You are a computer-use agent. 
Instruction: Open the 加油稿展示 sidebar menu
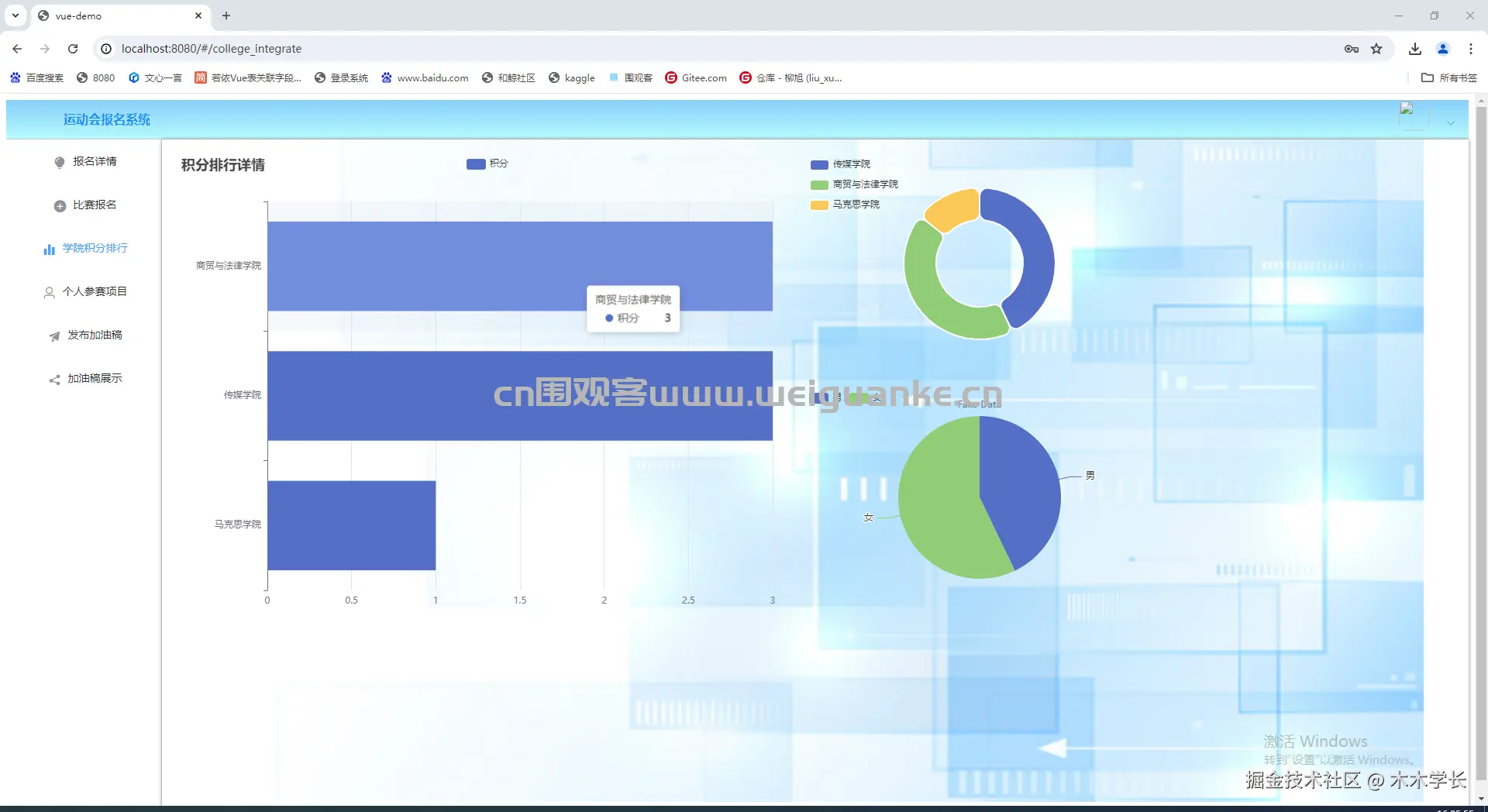click(x=84, y=378)
